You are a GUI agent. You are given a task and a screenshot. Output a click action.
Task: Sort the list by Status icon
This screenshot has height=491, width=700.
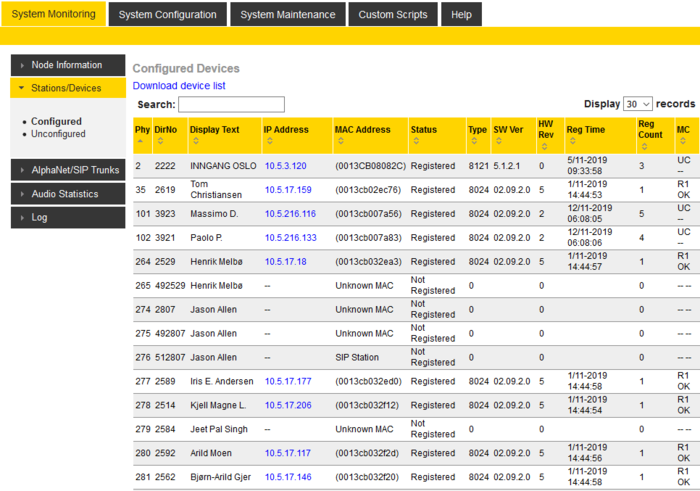(414, 141)
